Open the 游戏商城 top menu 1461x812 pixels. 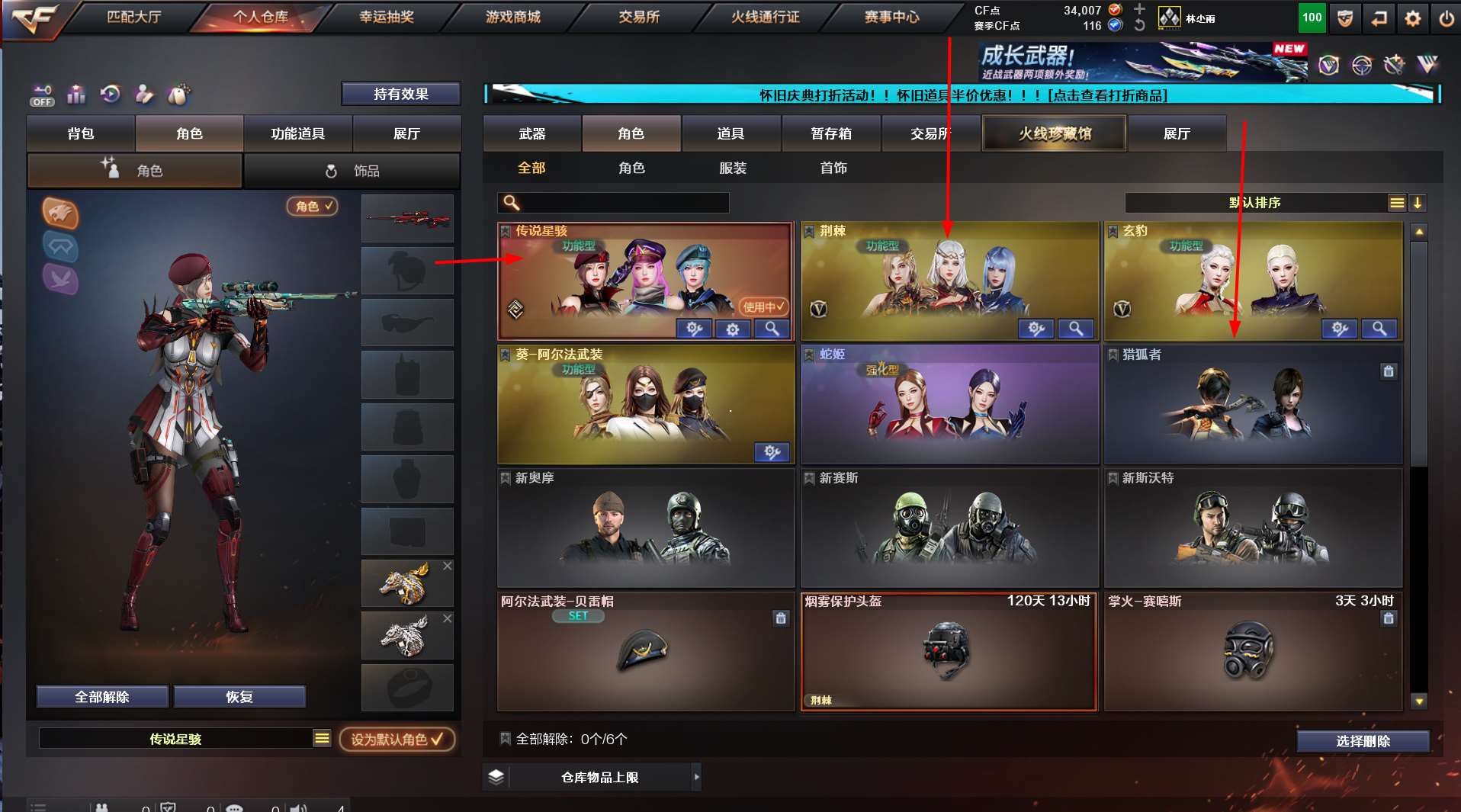512,17
